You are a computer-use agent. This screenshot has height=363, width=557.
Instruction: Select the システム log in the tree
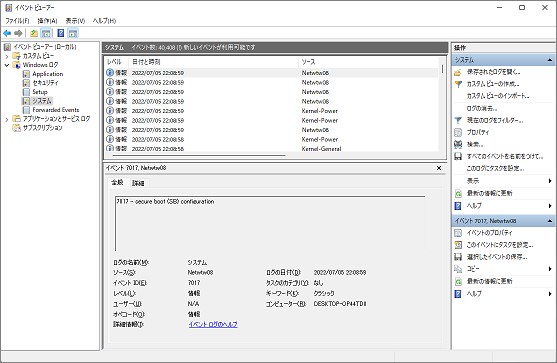coord(42,101)
